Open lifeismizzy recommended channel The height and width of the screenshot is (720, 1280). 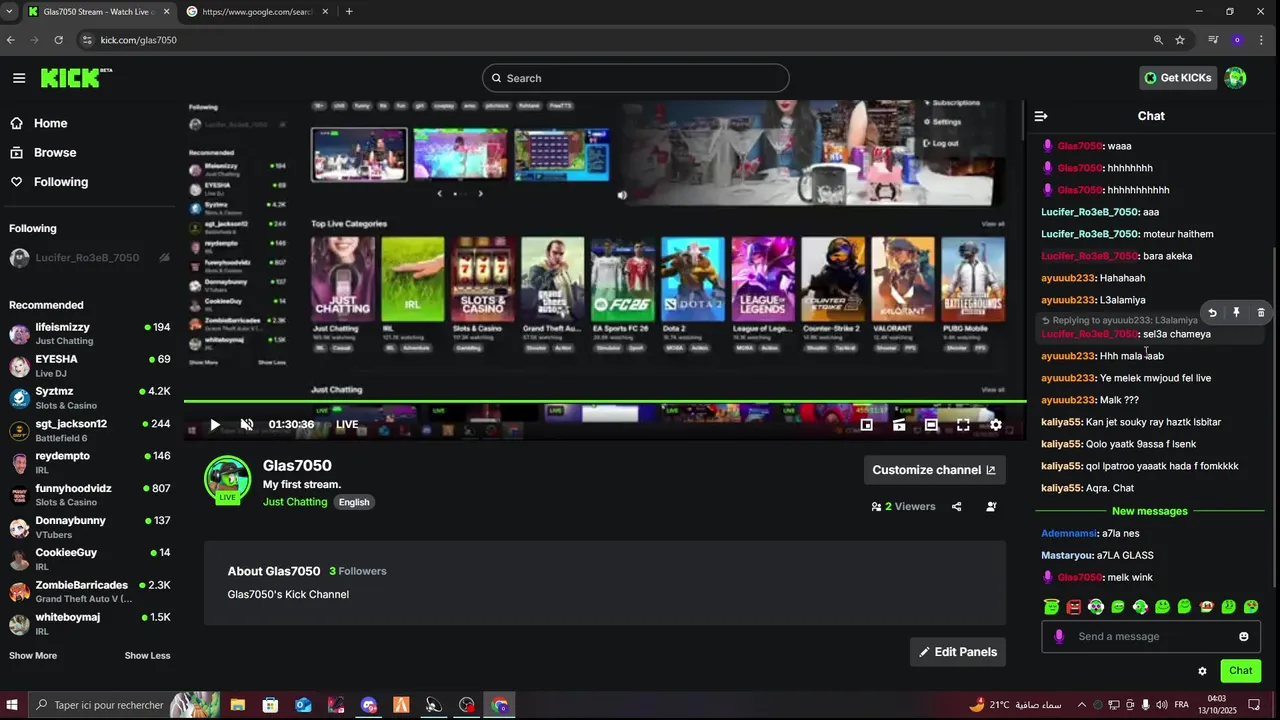[90, 334]
